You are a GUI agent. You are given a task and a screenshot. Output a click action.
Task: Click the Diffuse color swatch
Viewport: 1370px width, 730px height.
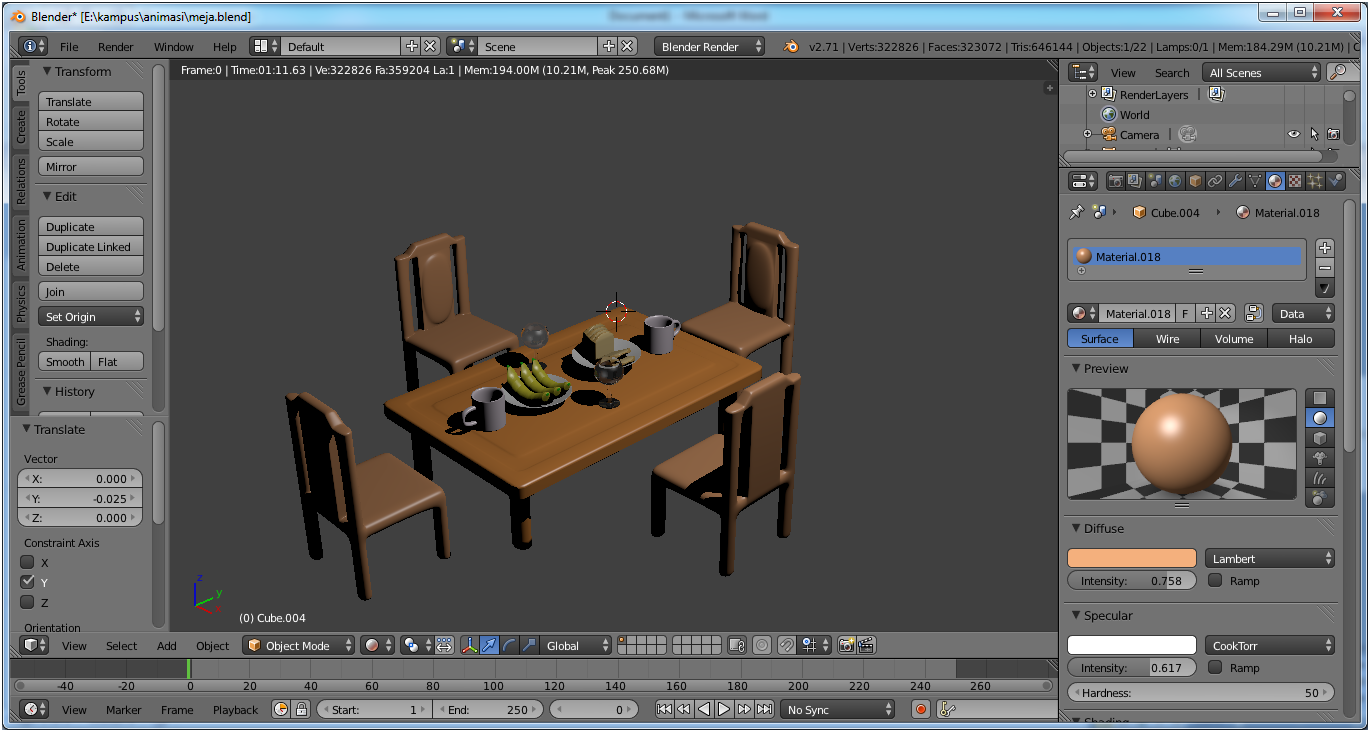tap(1132, 558)
